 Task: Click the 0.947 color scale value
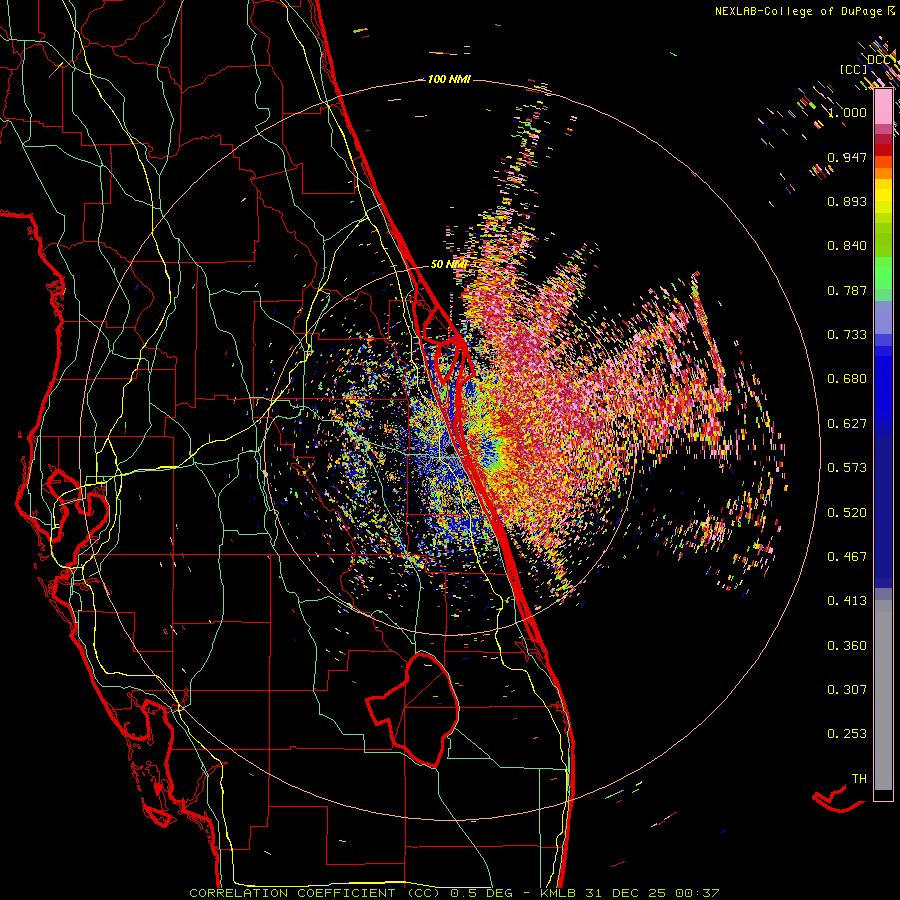pos(847,157)
